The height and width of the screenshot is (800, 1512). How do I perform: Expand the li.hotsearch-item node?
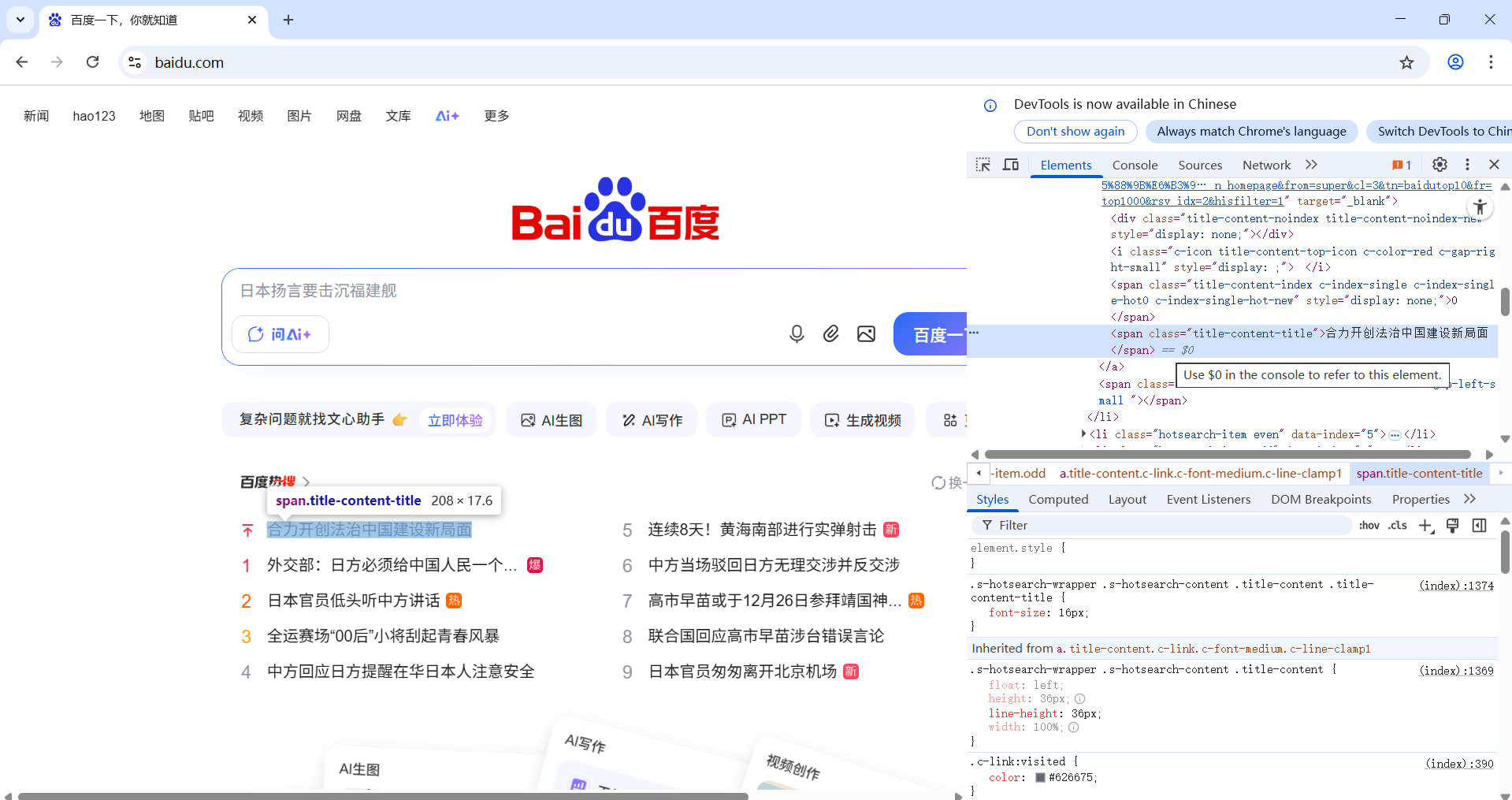tap(1083, 434)
